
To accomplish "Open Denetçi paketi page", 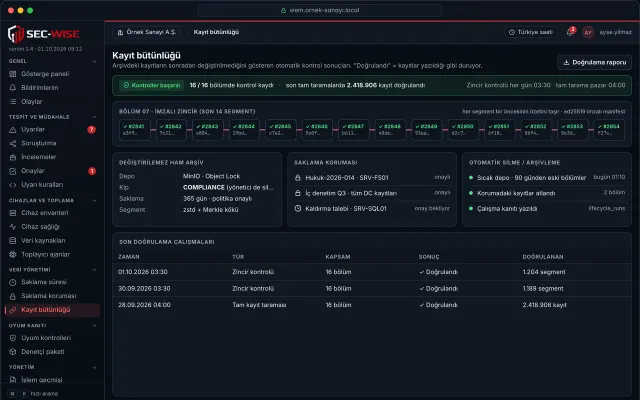I will (x=52, y=352).
